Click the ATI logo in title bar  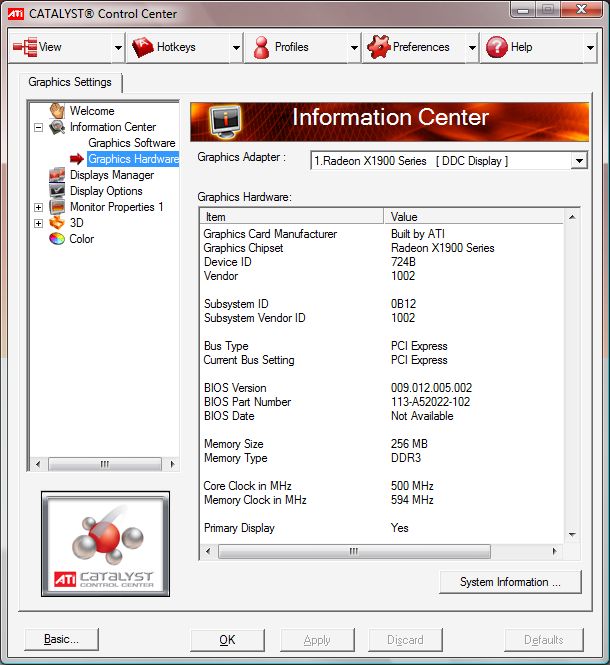point(16,14)
